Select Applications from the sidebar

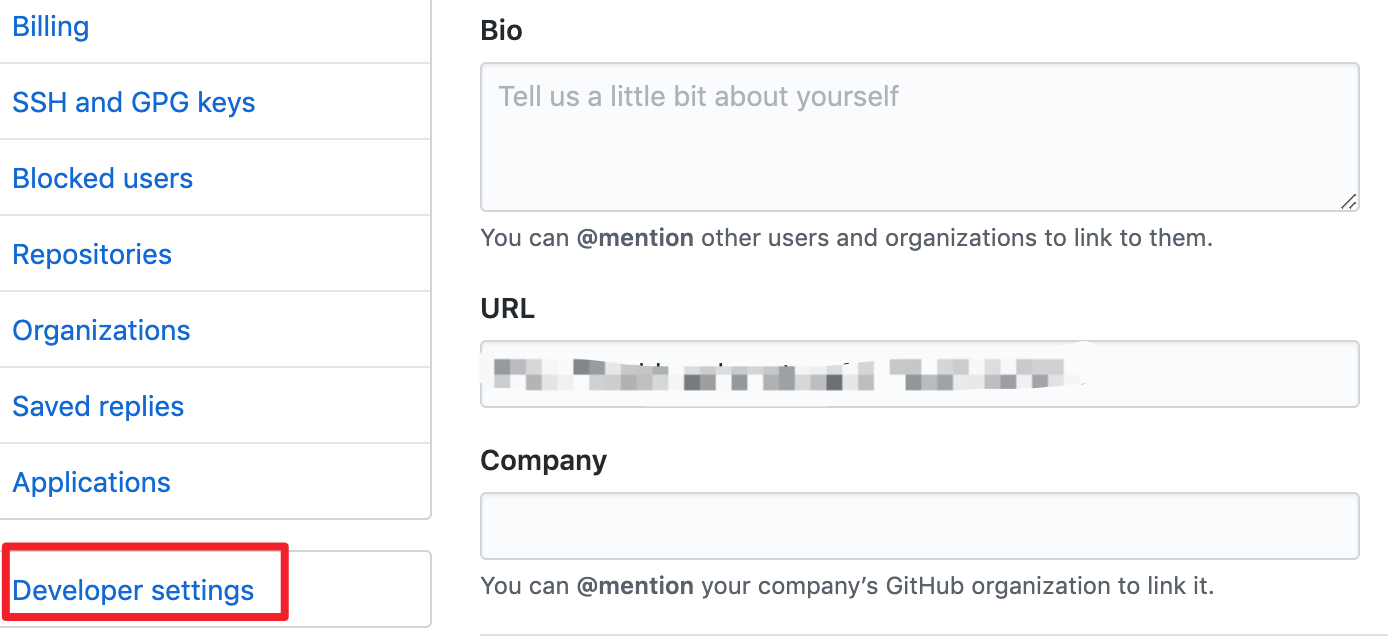point(92,483)
